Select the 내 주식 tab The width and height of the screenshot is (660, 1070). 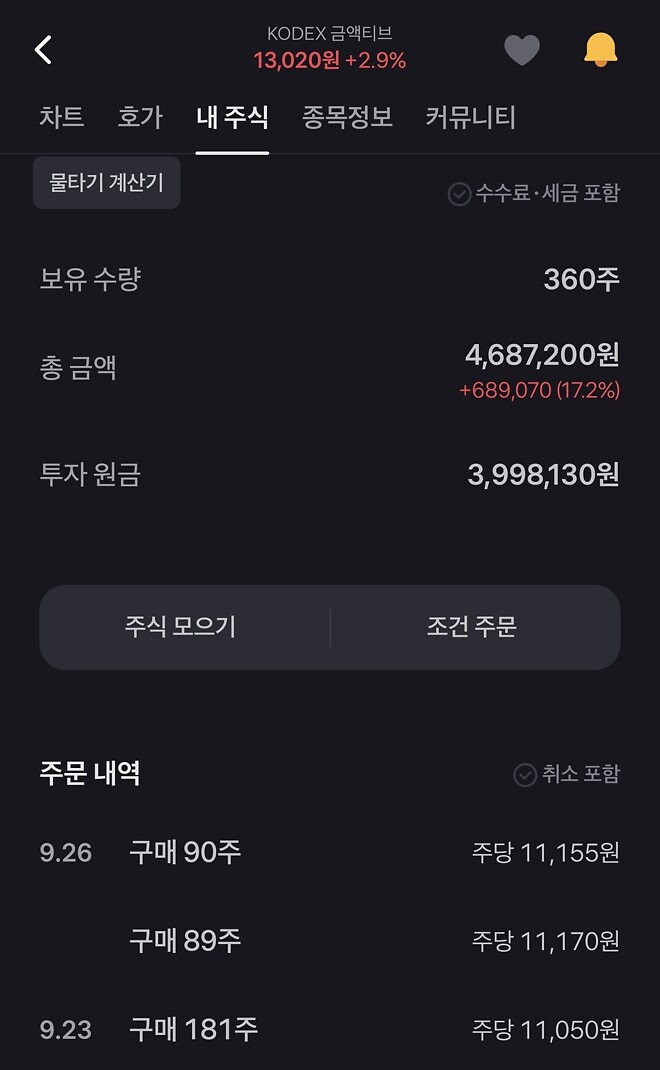tap(232, 117)
